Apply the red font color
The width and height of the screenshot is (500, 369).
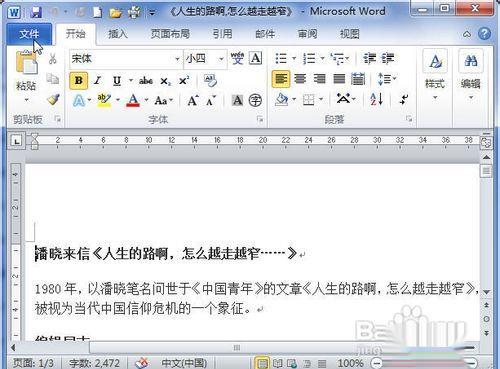[x=133, y=100]
